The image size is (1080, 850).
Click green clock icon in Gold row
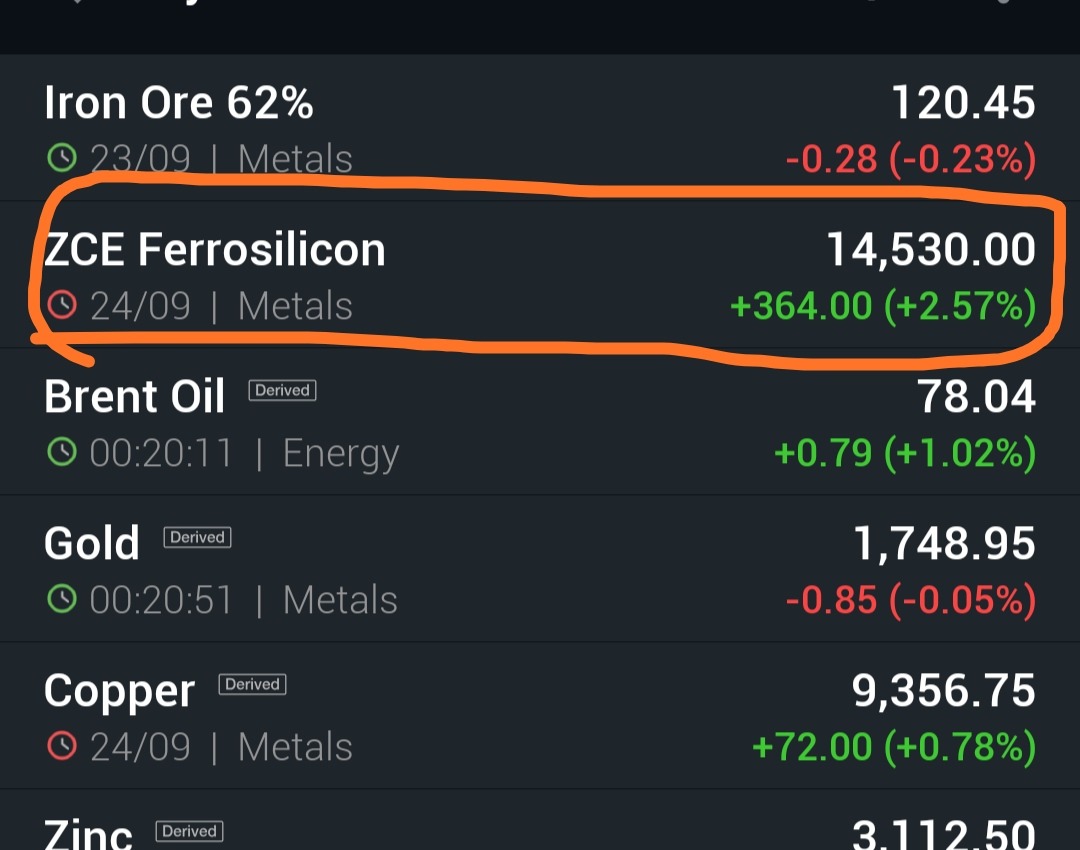(62, 599)
